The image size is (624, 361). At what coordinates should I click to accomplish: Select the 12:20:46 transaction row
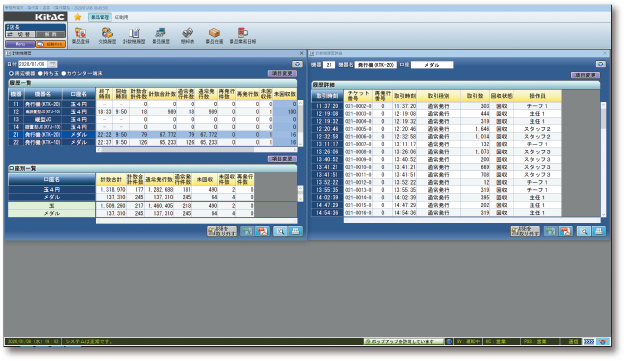click(437, 129)
